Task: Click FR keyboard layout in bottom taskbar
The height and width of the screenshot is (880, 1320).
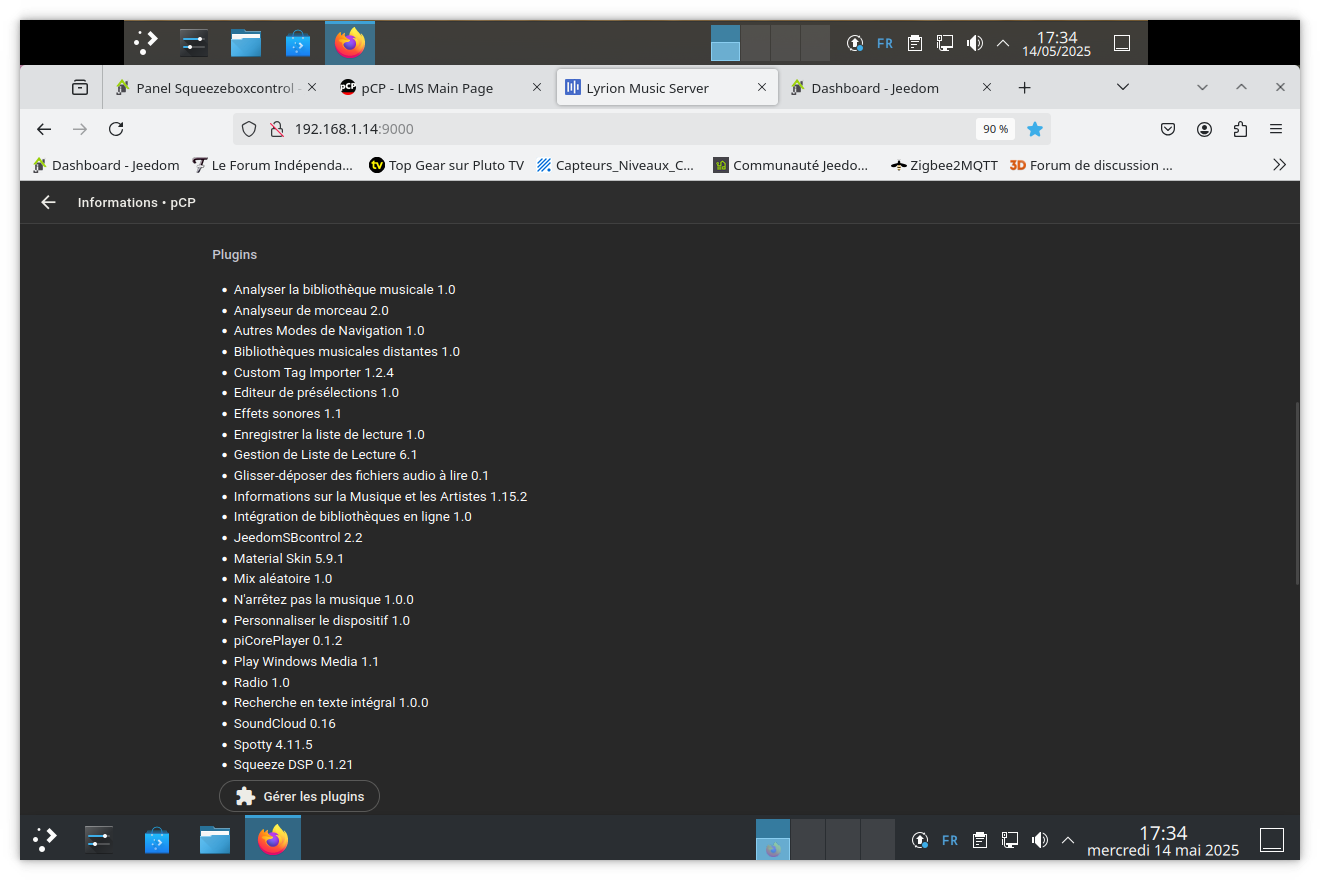Action: 950,840
